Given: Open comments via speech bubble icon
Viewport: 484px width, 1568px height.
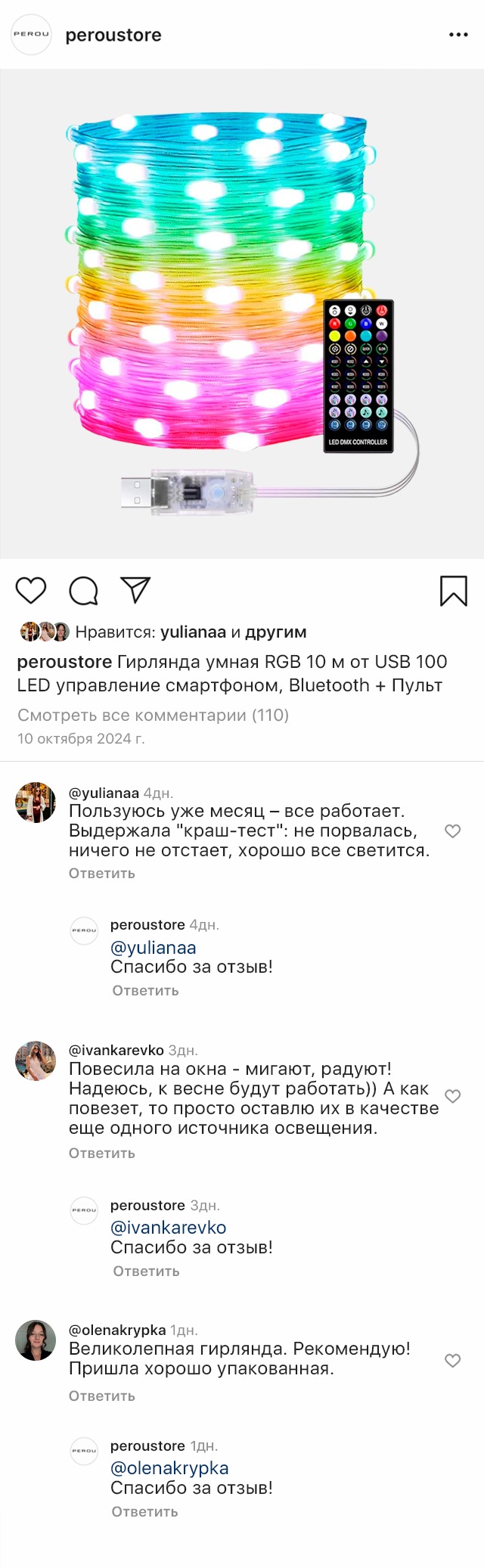Looking at the screenshot, I should [x=83, y=591].
